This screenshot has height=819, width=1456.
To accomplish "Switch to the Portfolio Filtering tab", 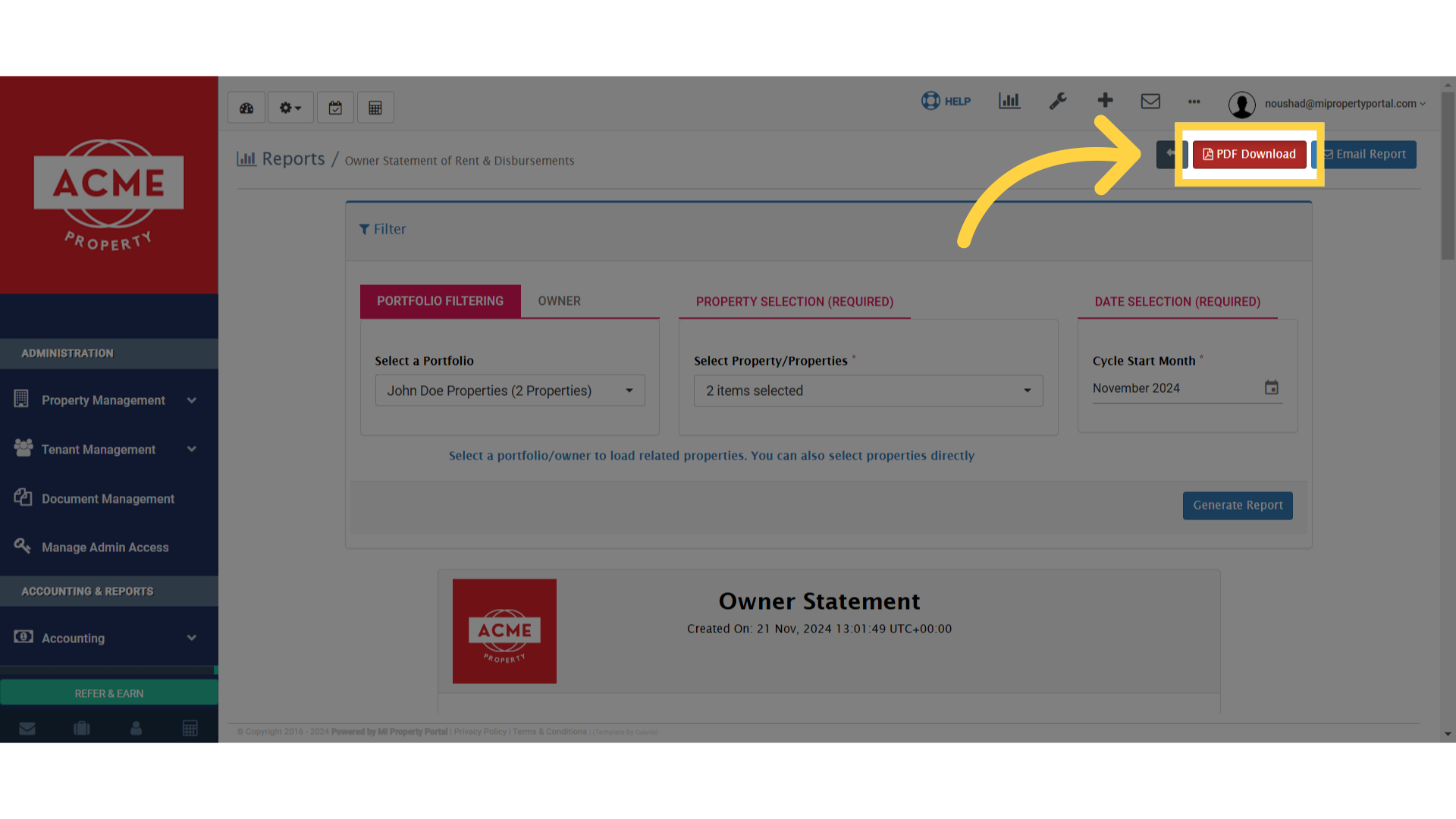I will 440,301.
